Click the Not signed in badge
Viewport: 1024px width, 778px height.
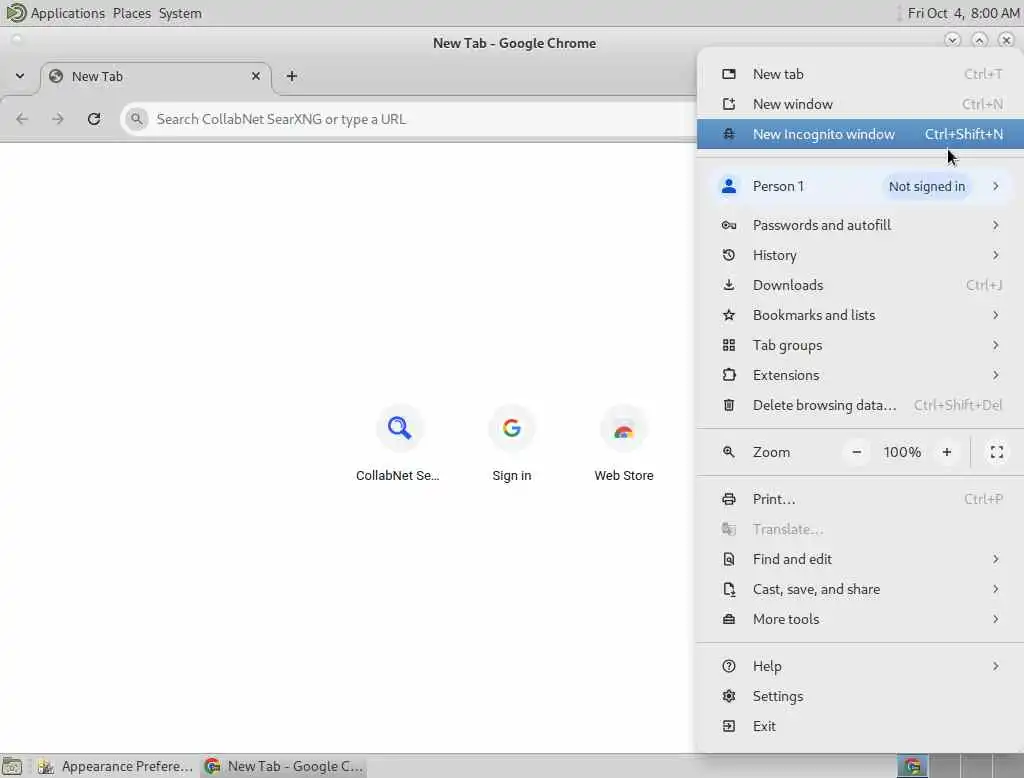tap(927, 186)
